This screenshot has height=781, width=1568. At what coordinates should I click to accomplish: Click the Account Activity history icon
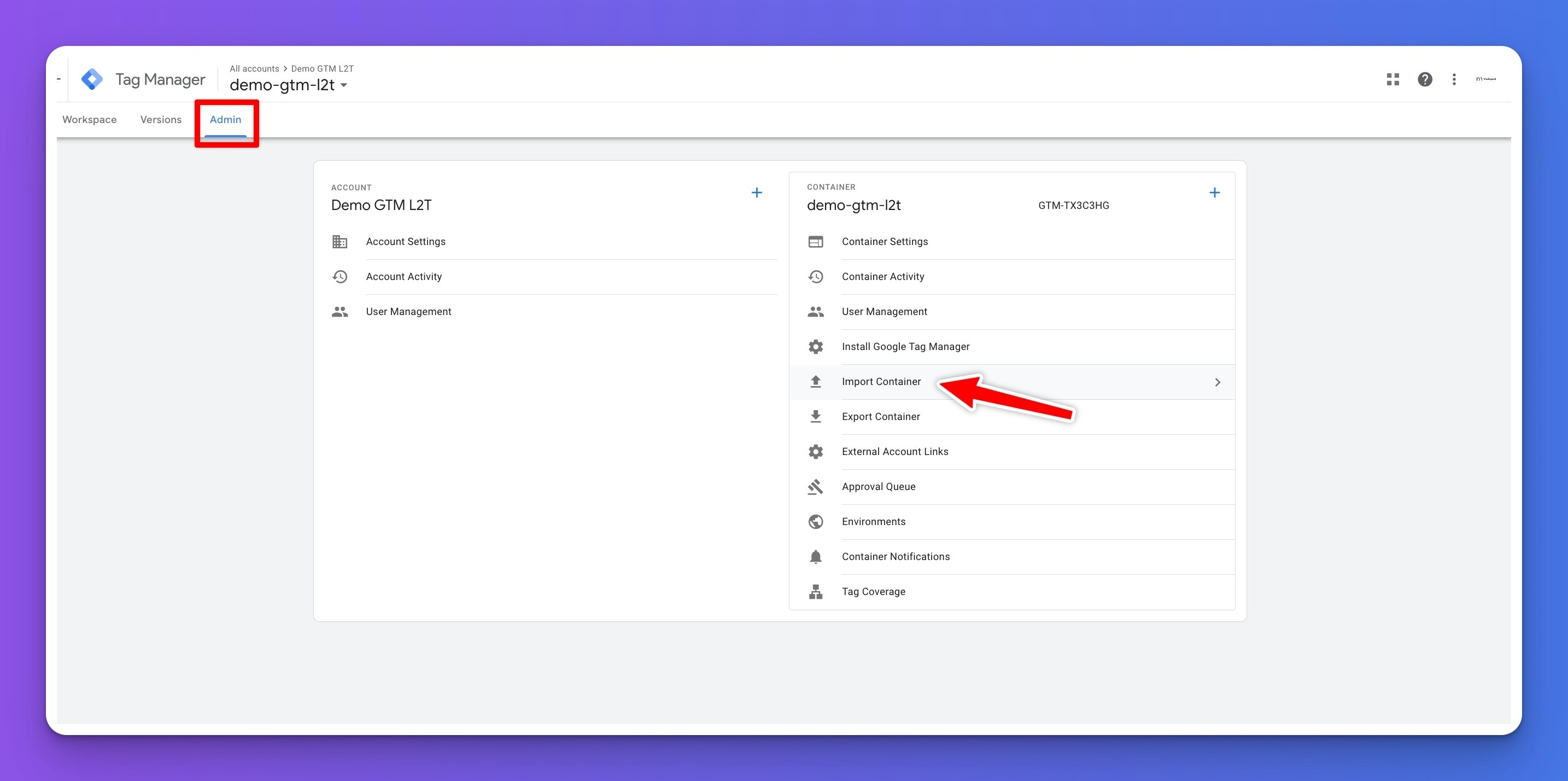coord(340,277)
